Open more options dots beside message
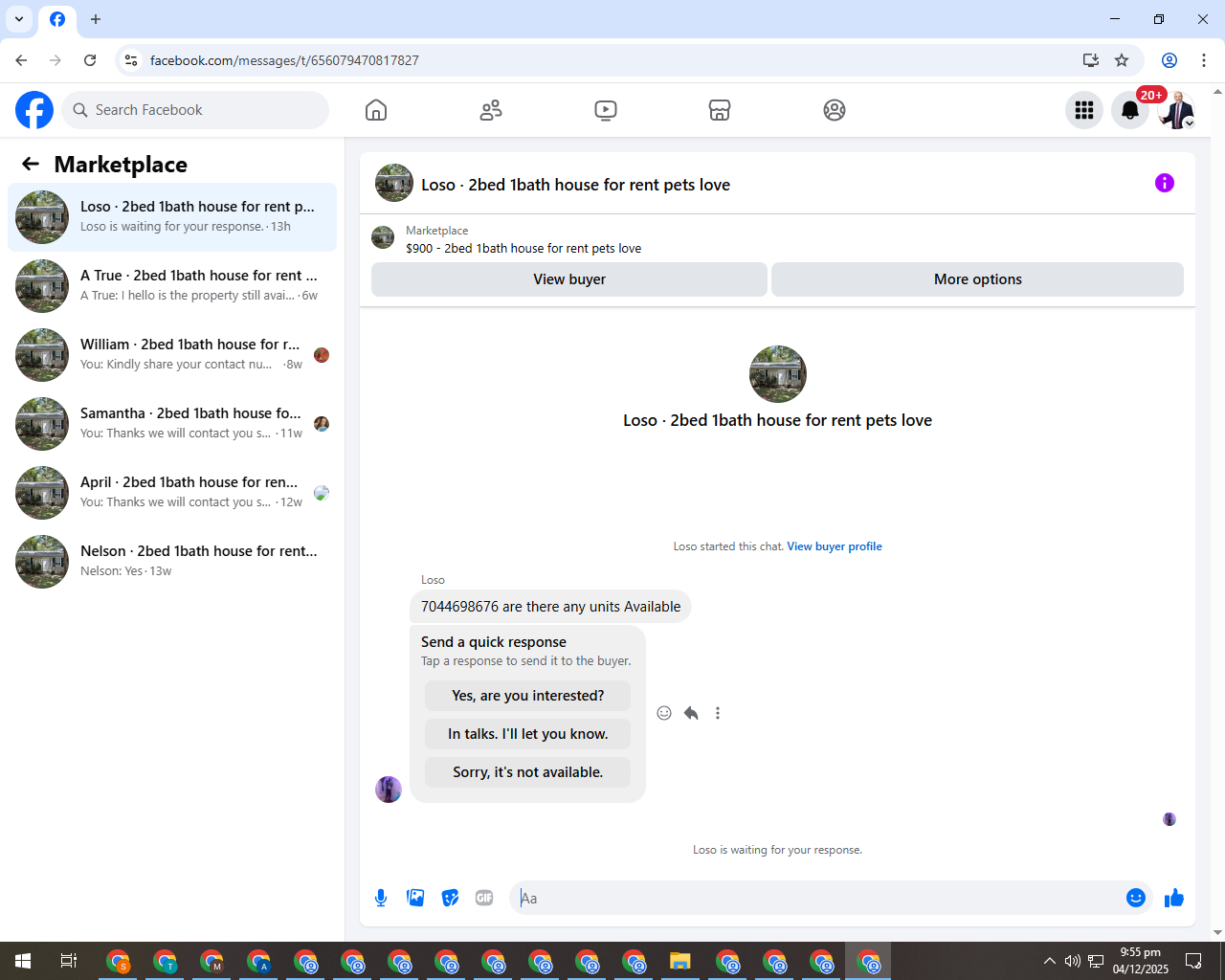1225x980 pixels. coord(718,713)
